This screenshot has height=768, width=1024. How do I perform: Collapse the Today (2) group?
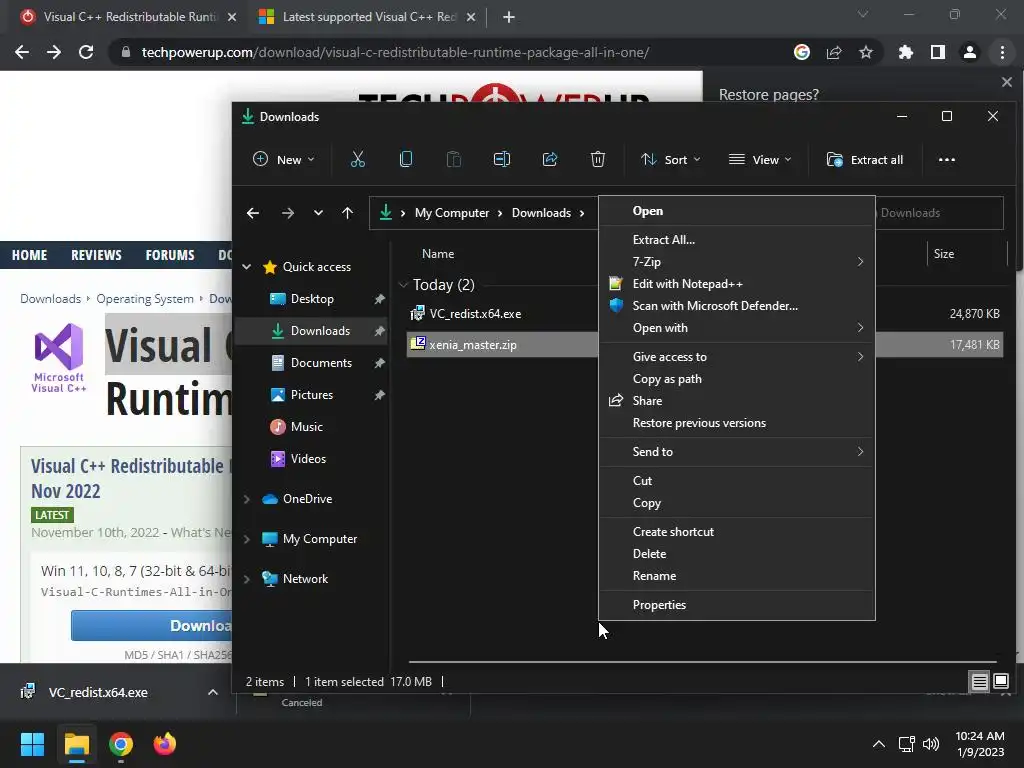click(x=404, y=285)
